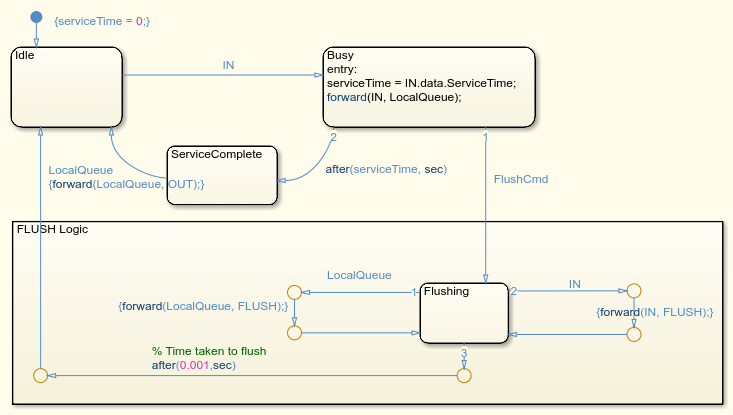Select the {forward(LocalQueue, FLUSH);} action label

pyautogui.click(x=203, y=306)
